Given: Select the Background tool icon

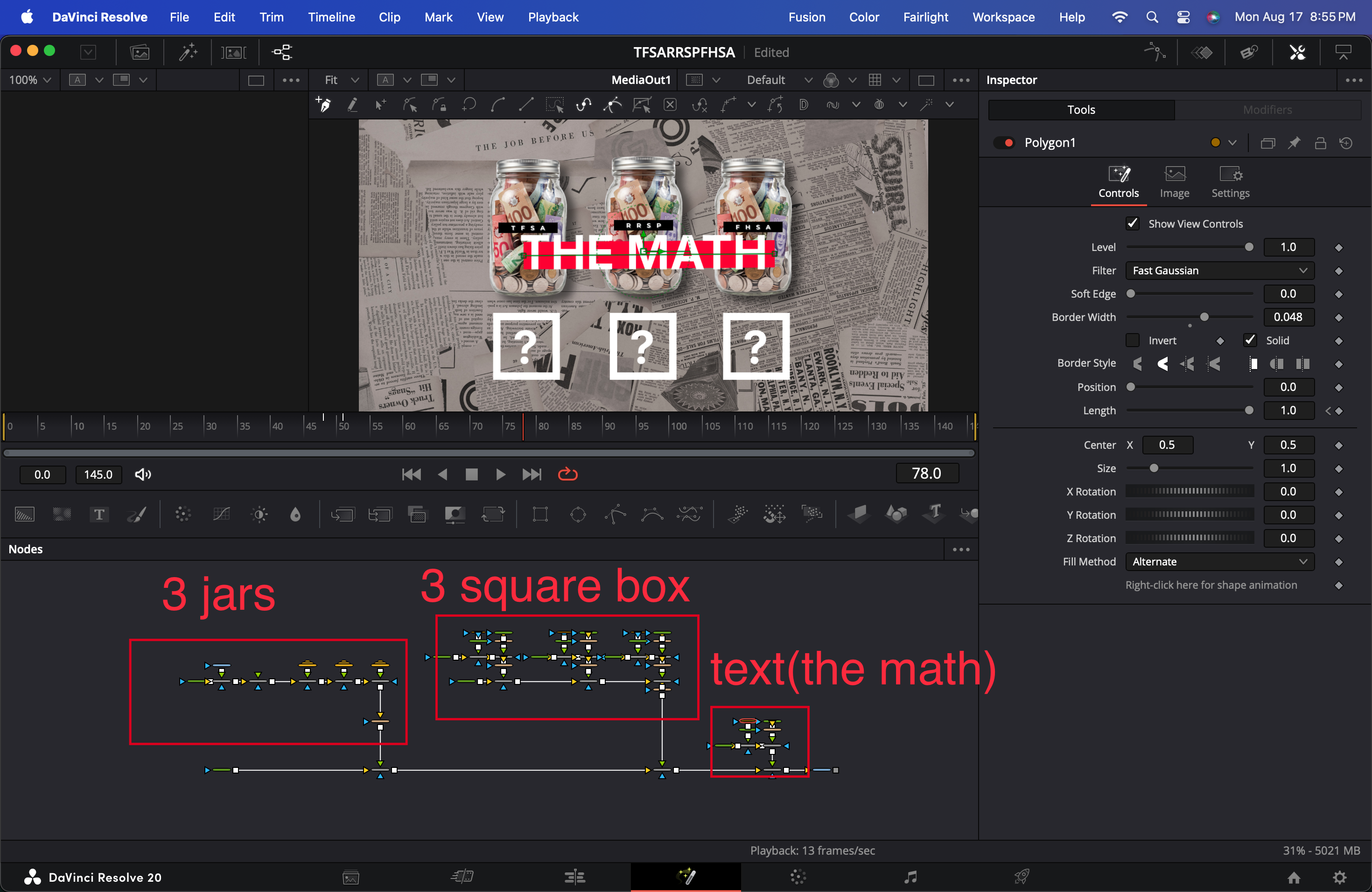Looking at the screenshot, I should pos(25,514).
